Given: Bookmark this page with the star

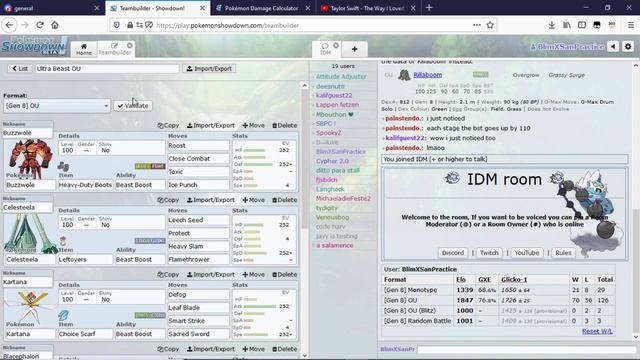Looking at the screenshot, I should 490,25.
